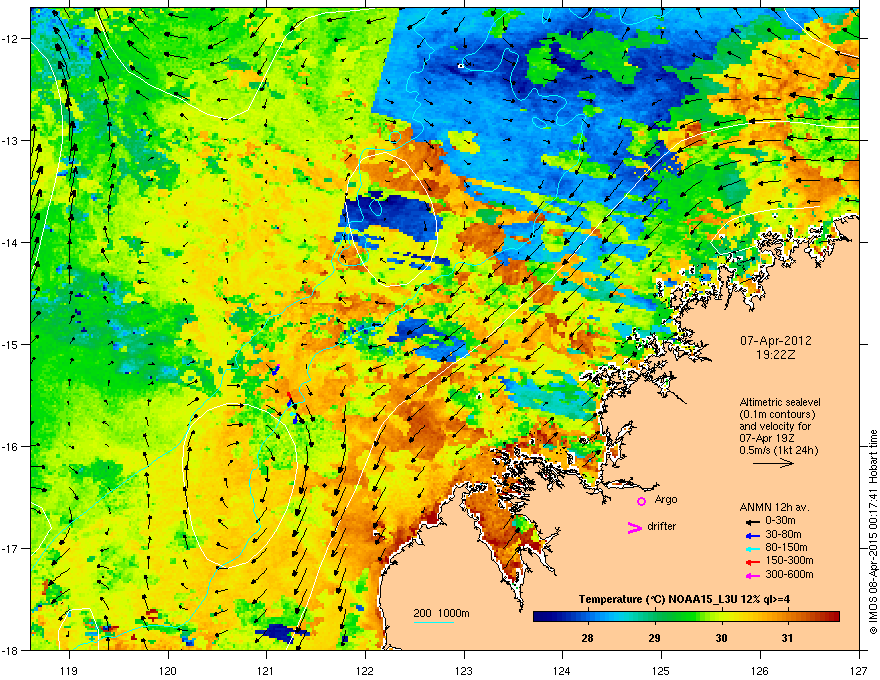Click the -15 latitude axis label
This screenshot has height=680, width=880.
point(11,344)
